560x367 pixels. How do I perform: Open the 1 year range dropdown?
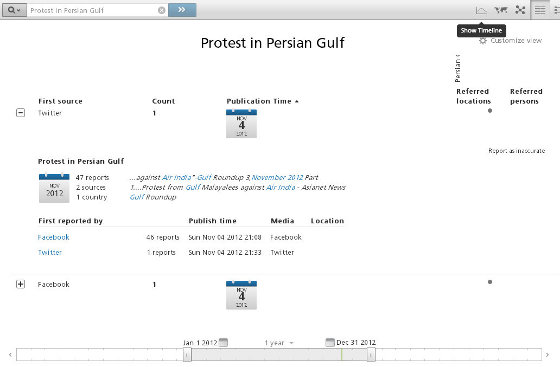[279, 343]
